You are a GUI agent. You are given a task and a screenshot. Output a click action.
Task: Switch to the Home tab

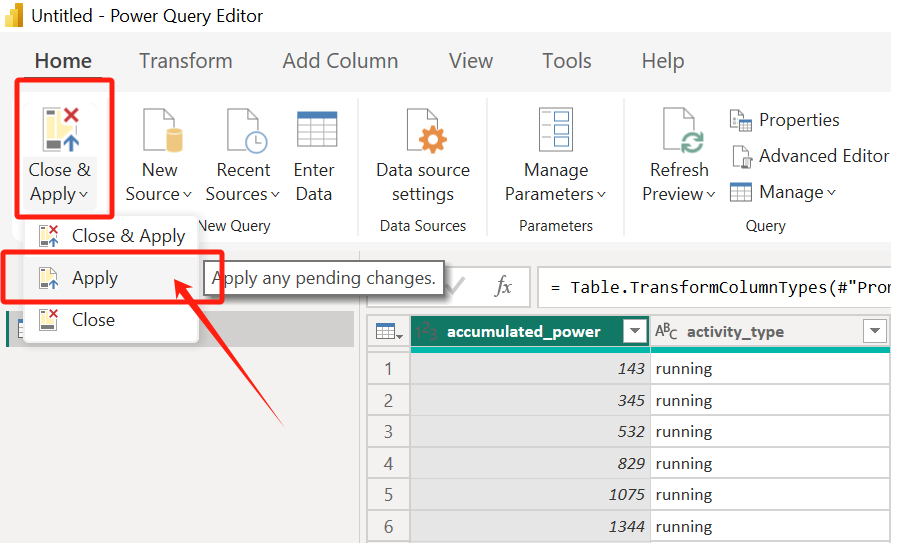pyautogui.click(x=63, y=61)
